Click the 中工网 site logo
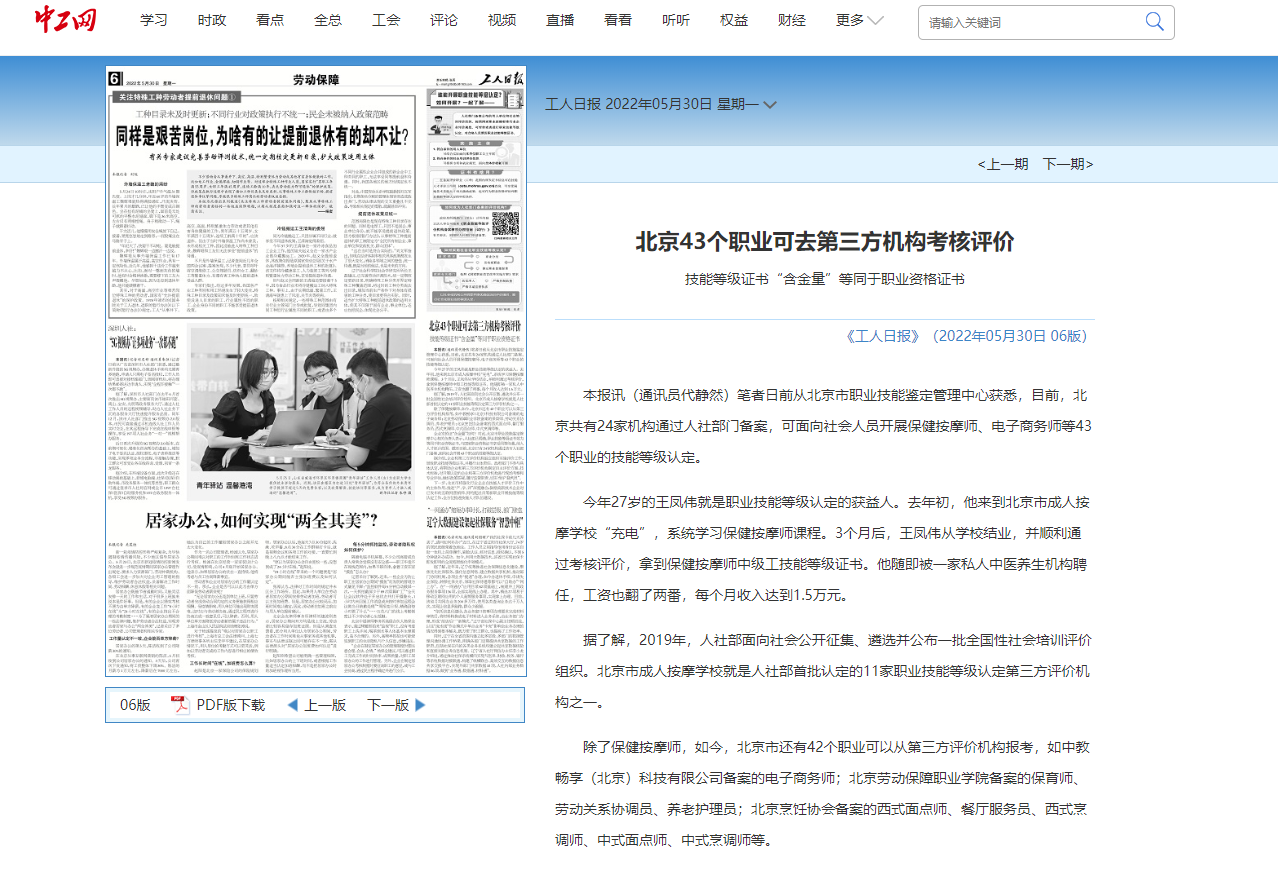The image size is (1278, 871). pos(66,20)
